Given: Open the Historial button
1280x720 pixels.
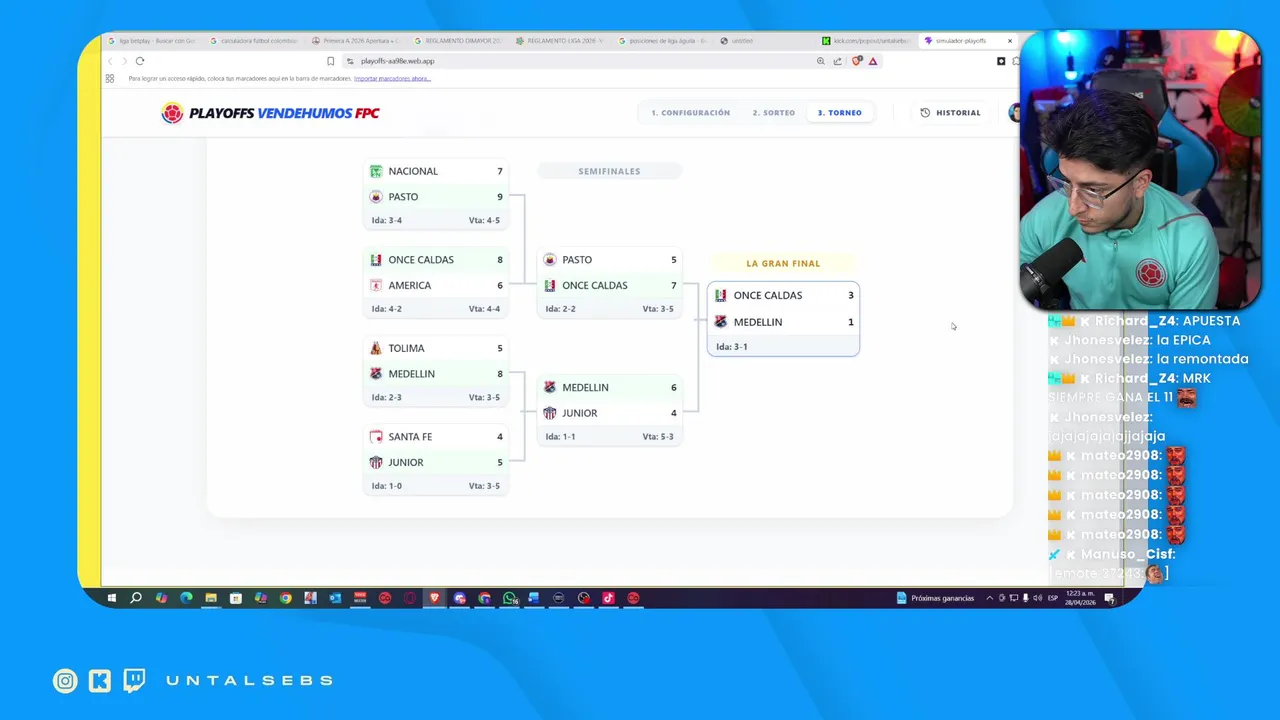Looking at the screenshot, I should coord(950,113).
